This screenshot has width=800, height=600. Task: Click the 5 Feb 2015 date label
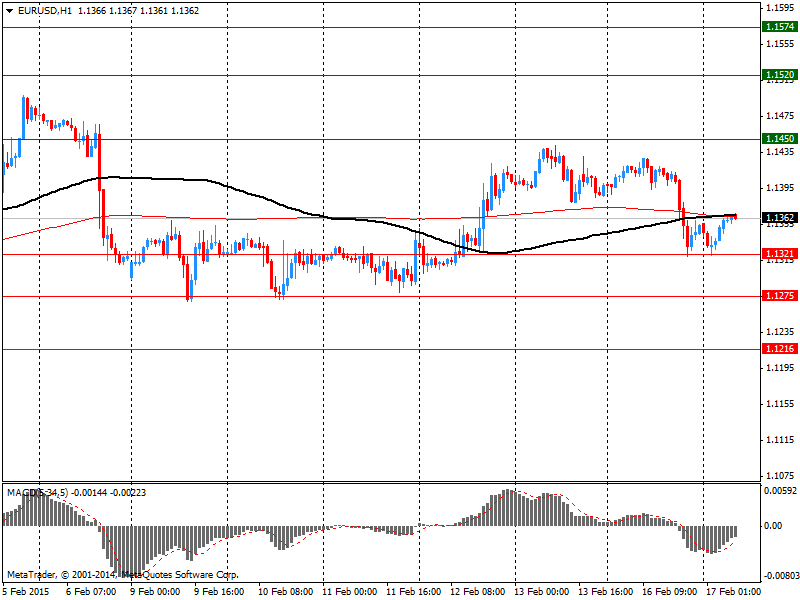click(26, 592)
